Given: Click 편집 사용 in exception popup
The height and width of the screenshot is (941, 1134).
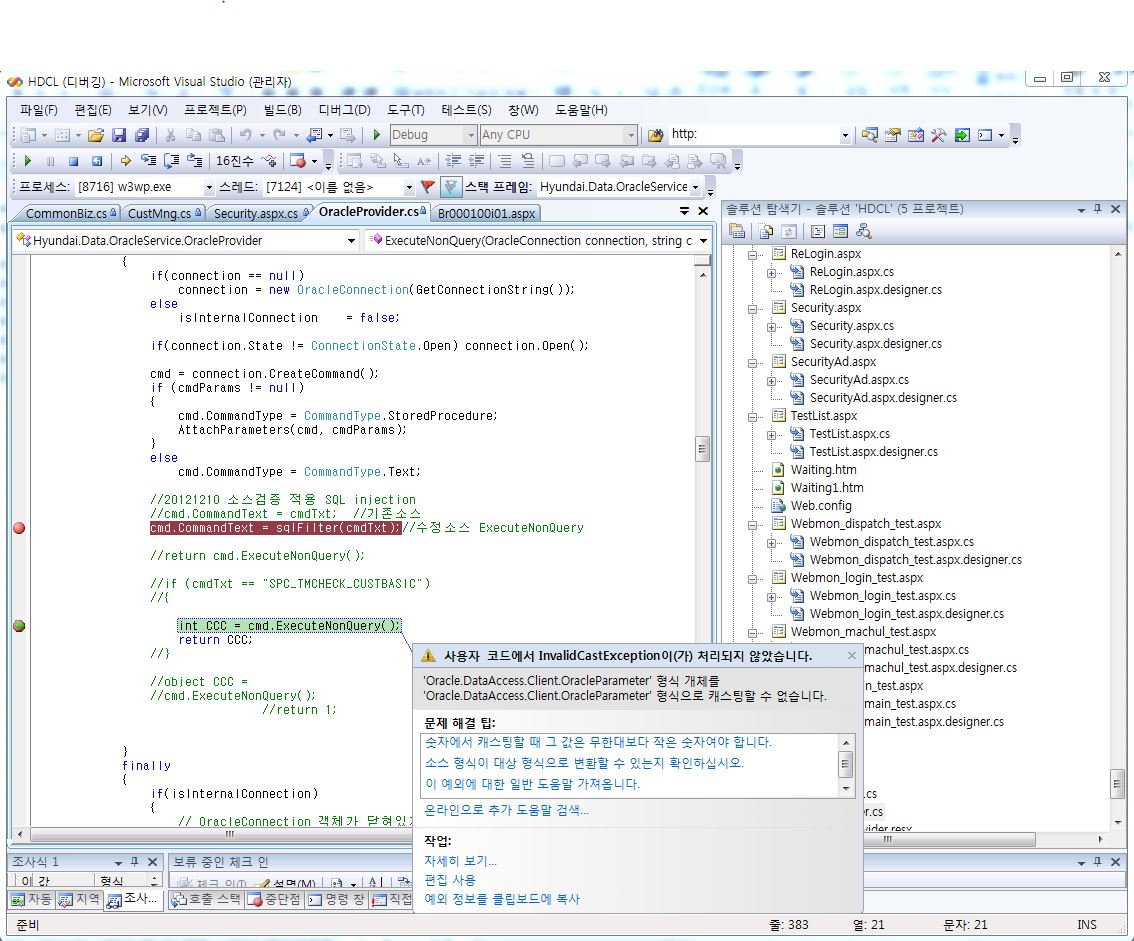Looking at the screenshot, I should point(450,880).
